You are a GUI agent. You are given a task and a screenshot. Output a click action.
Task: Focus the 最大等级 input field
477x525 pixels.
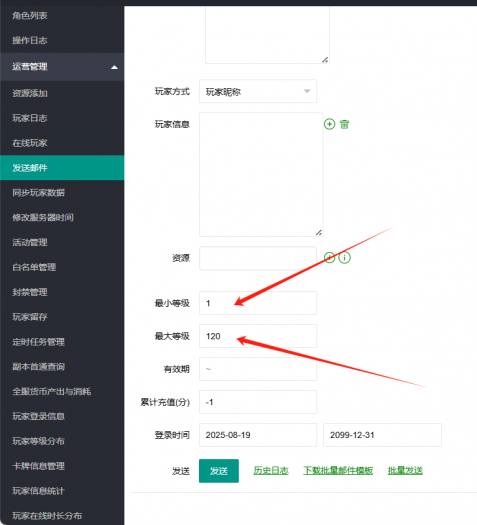pos(258,336)
